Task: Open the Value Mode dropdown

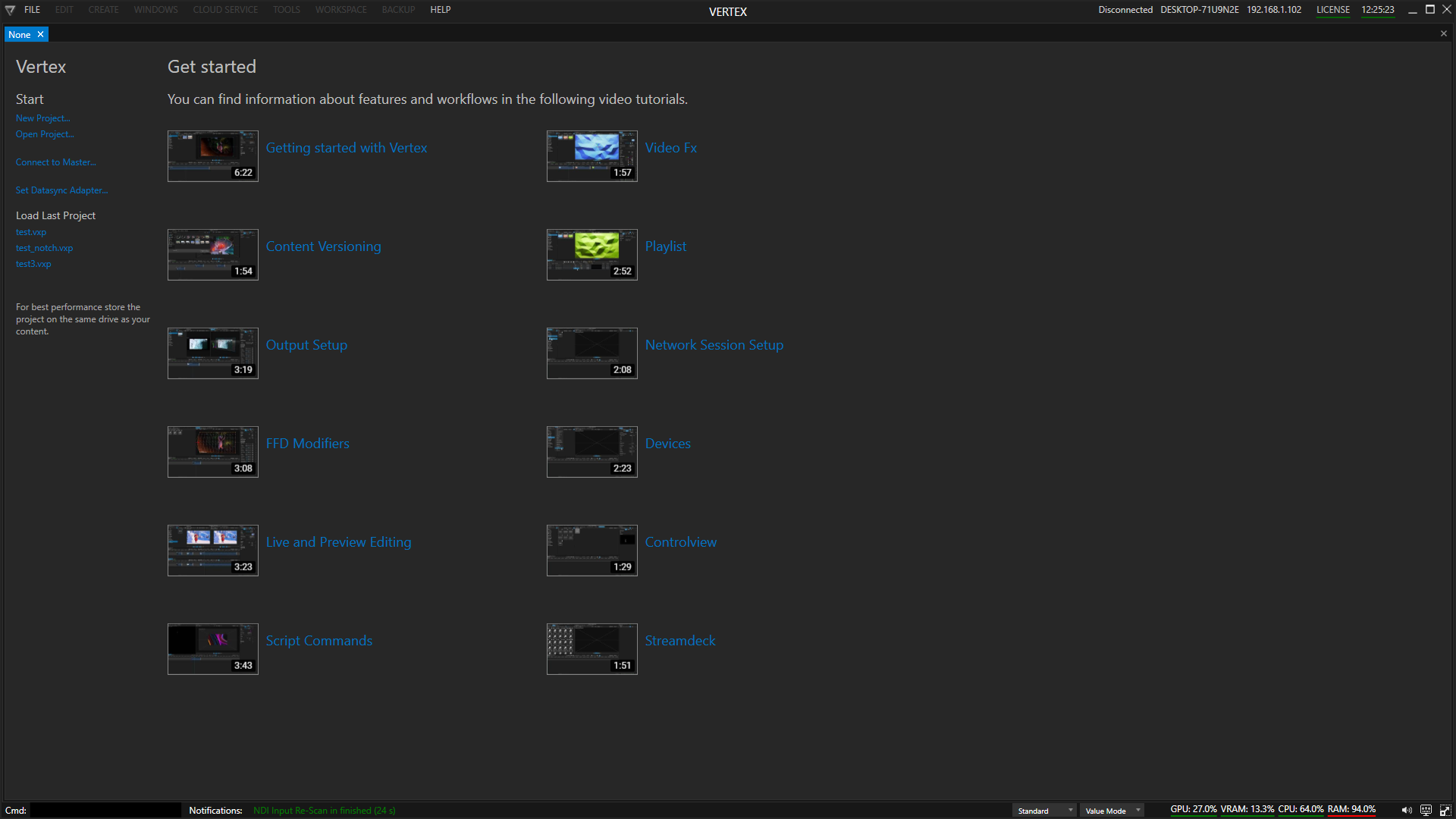Action: coord(1112,811)
